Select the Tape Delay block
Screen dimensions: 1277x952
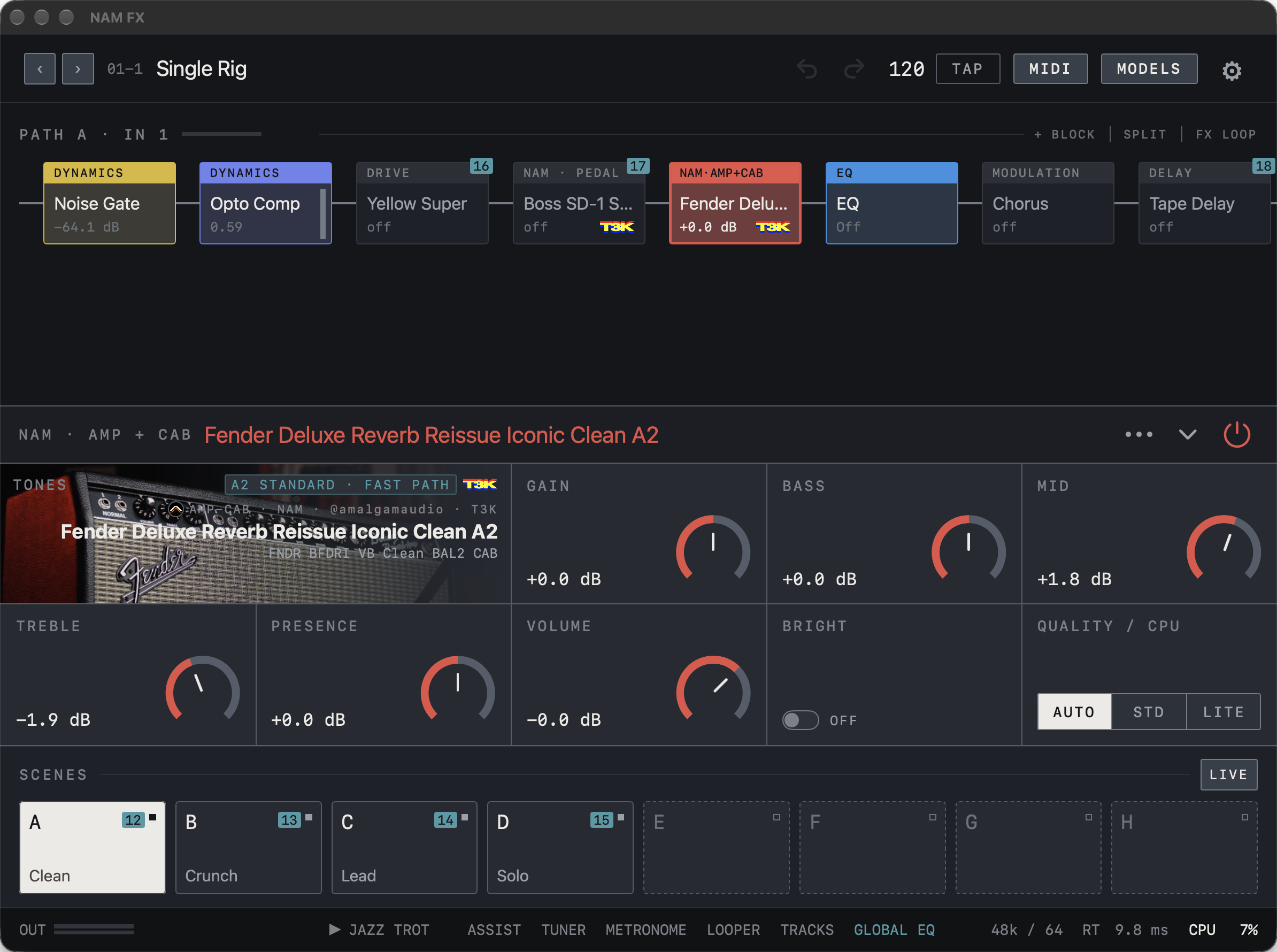(x=1204, y=203)
